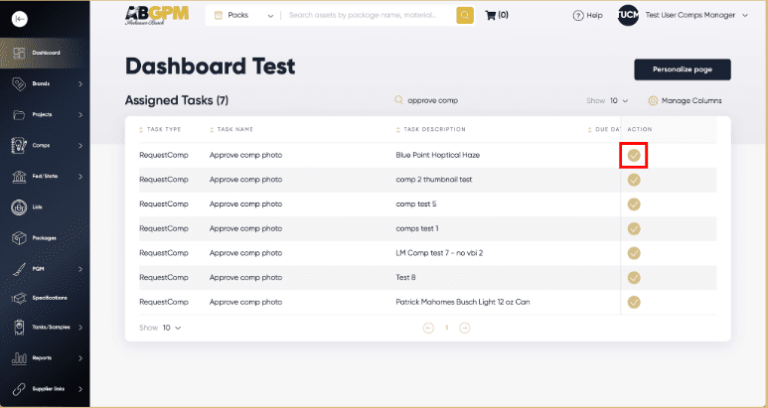Select Dashboard in the sidebar
This screenshot has width=768, height=408.
pyautogui.click(x=44, y=52)
